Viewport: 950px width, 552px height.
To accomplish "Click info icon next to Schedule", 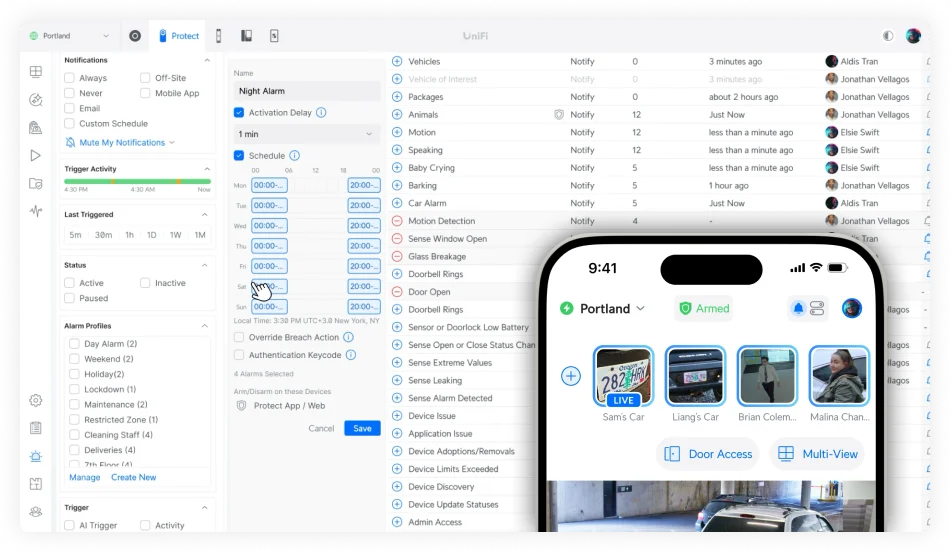I will pyautogui.click(x=294, y=156).
